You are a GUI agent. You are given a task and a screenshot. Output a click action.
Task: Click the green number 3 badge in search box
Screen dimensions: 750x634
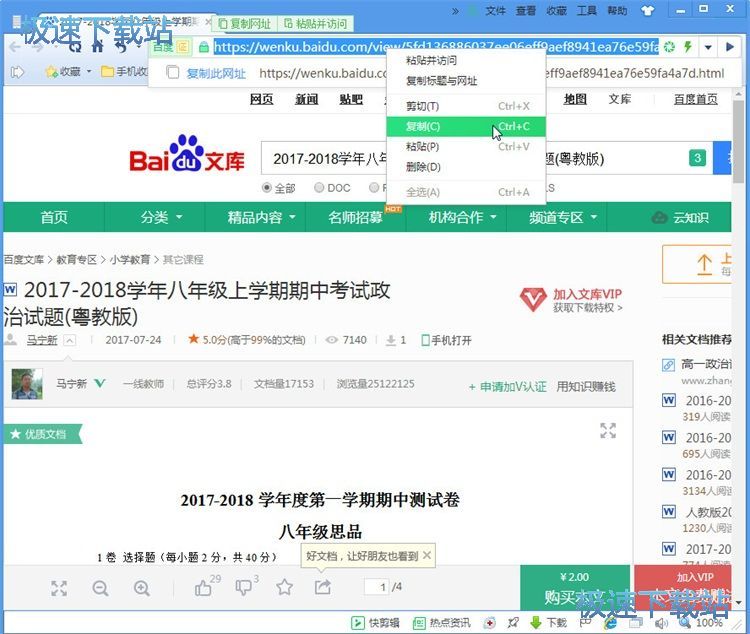pyautogui.click(x=697, y=158)
